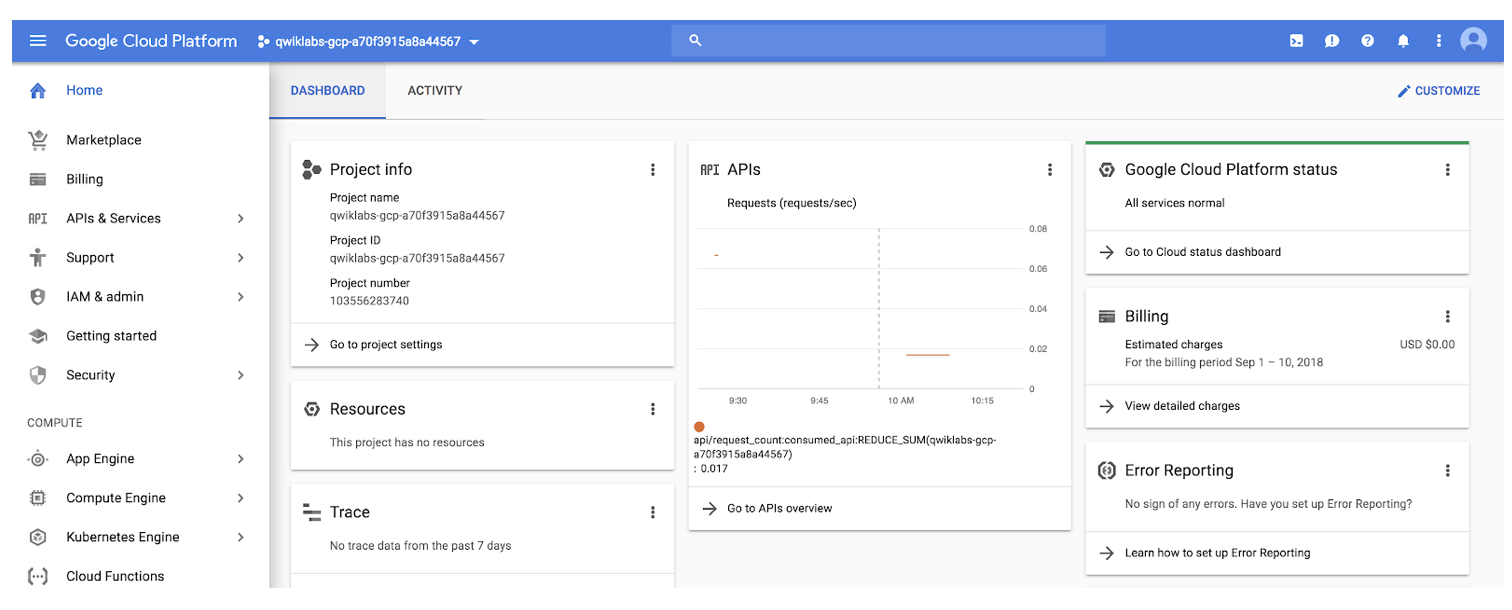Click the orange legend dot below chart
The image size is (1512, 610).
(x=699, y=427)
